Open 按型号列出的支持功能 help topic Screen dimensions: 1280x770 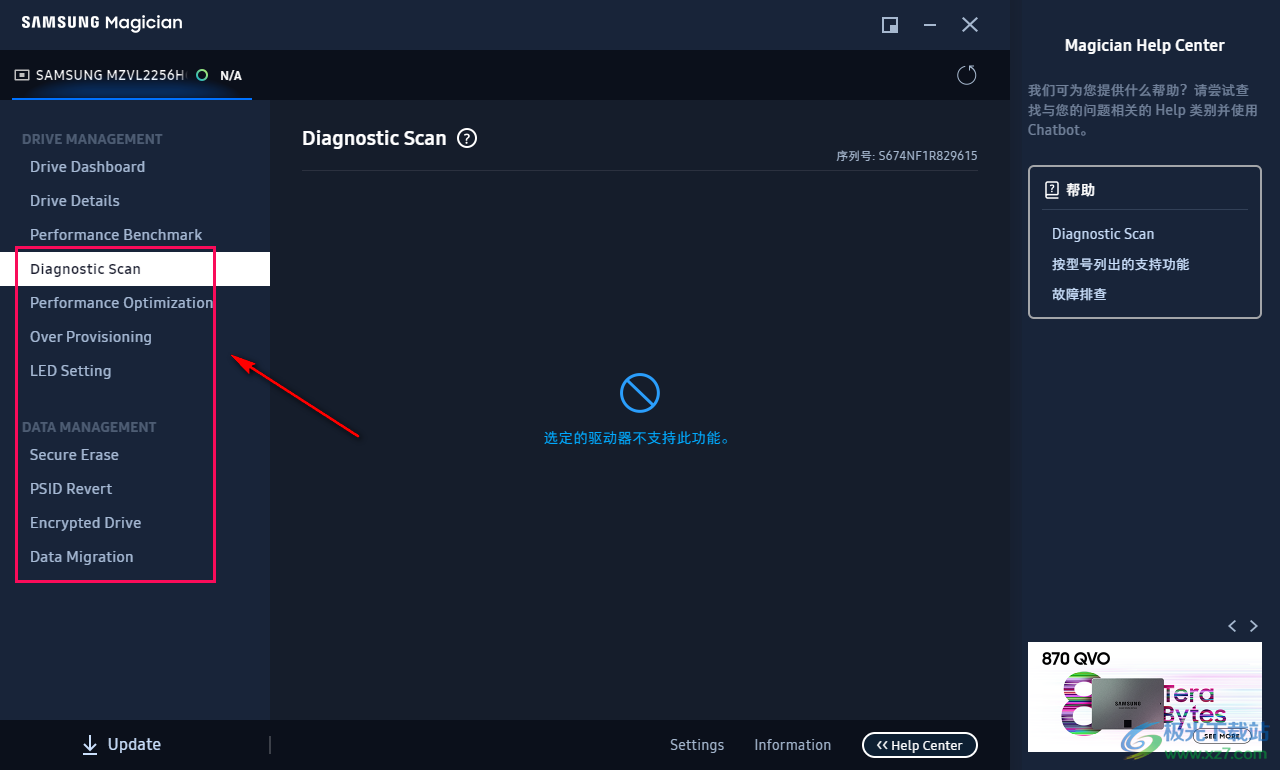pyautogui.click(x=1121, y=264)
